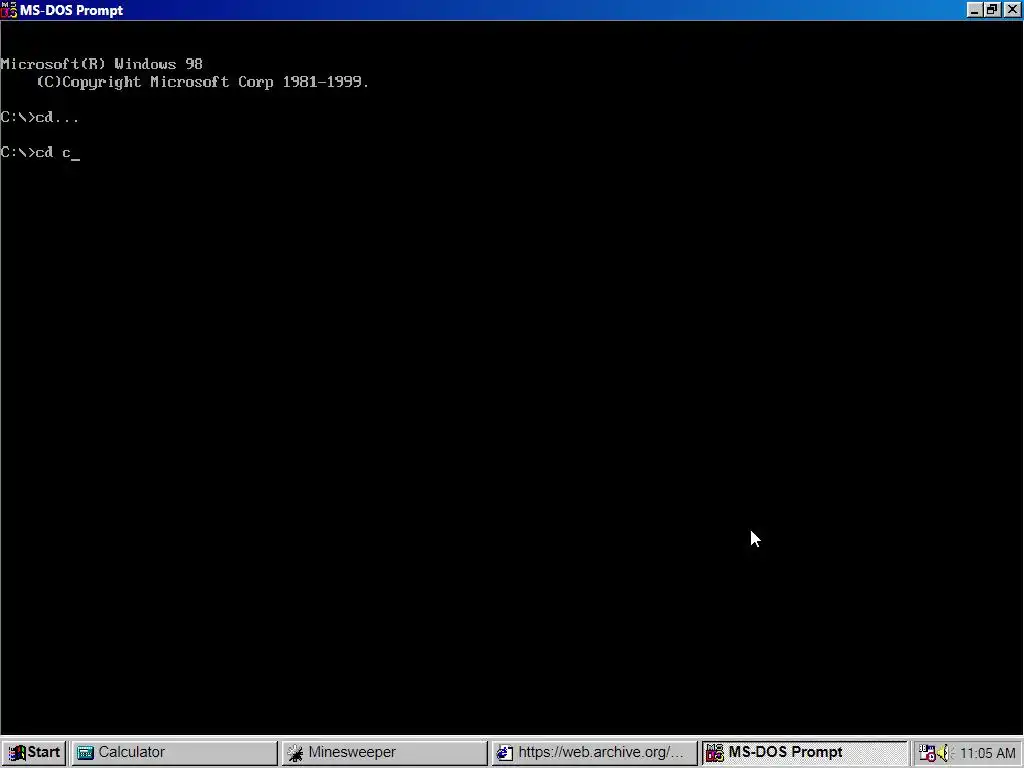Click the 'C:\>cd...' command line
The width and height of the screenshot is (1024, 768).
(x=40, y=118)
